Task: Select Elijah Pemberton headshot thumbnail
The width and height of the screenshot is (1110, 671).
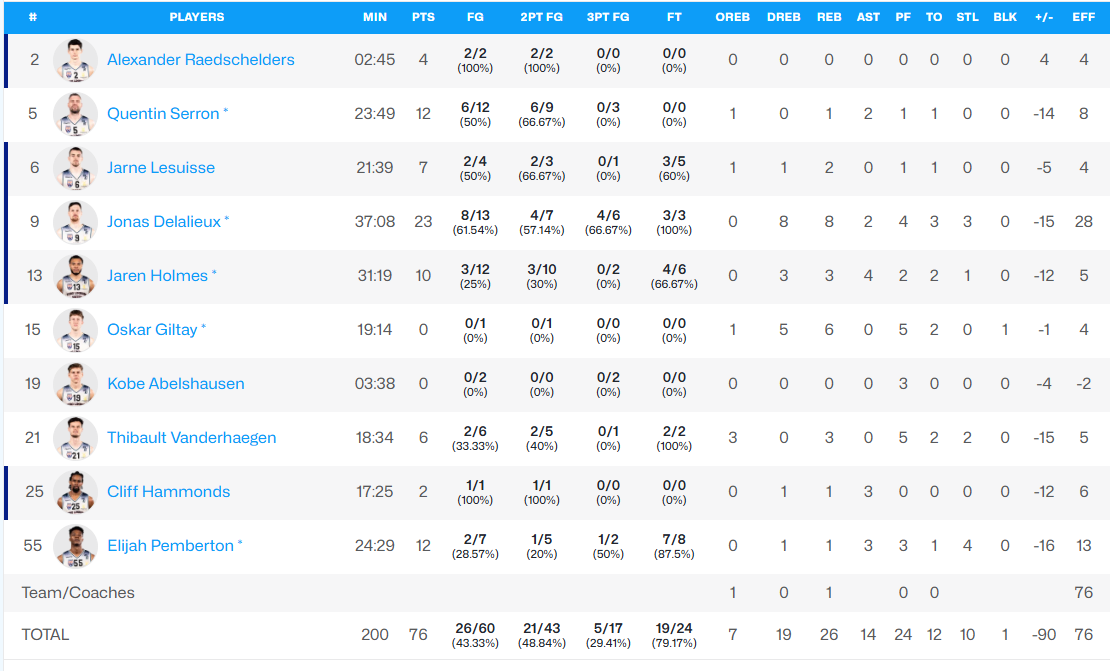Action: [75, 546]
